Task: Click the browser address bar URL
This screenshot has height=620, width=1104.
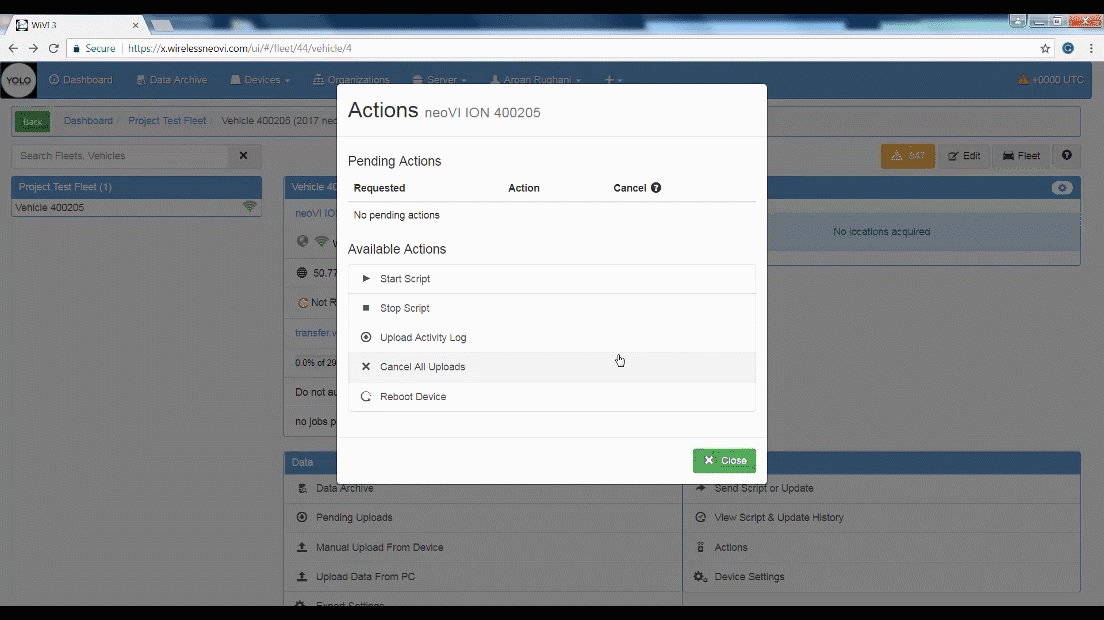Action: point(239,49)
